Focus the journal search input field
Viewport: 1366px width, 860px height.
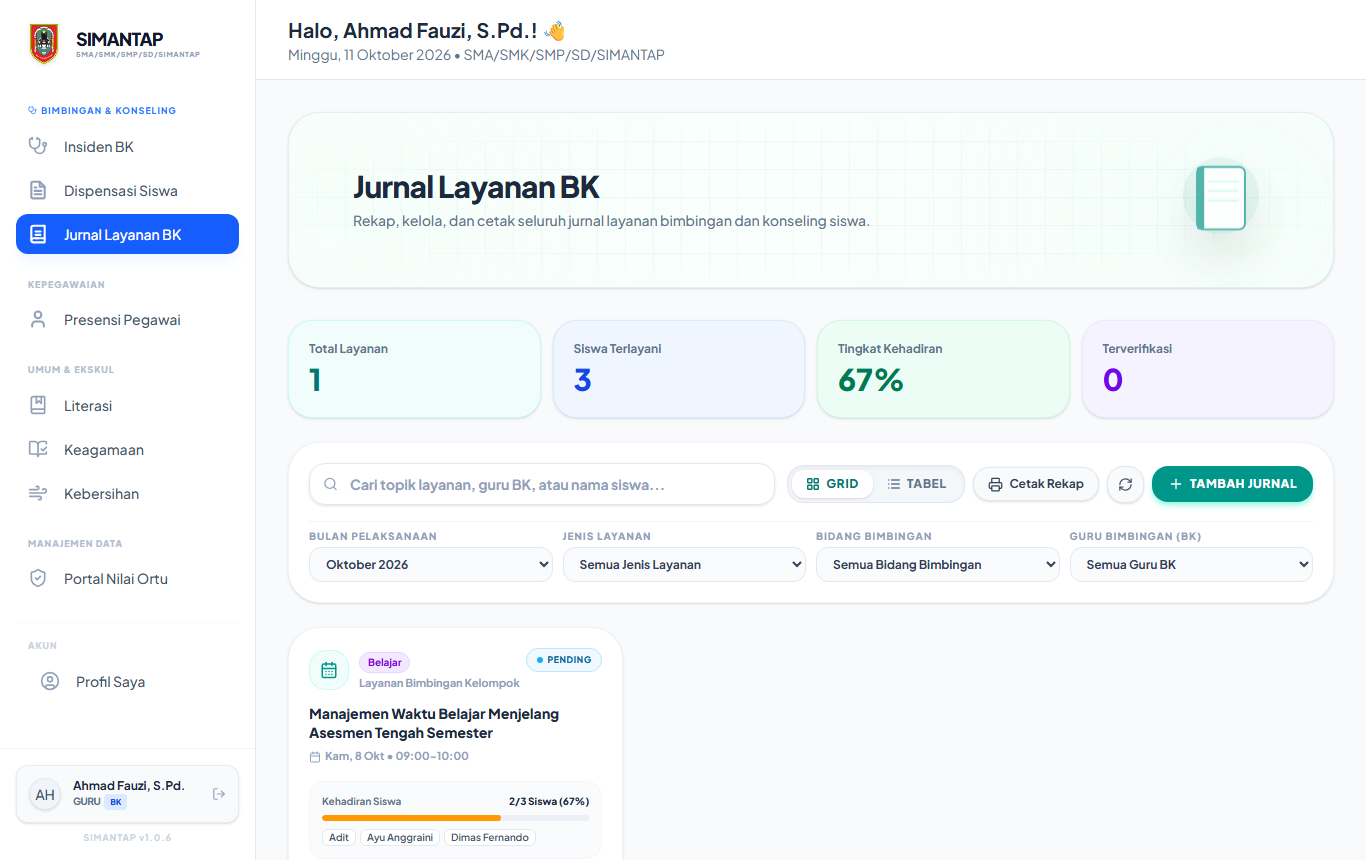coord(541,484)
